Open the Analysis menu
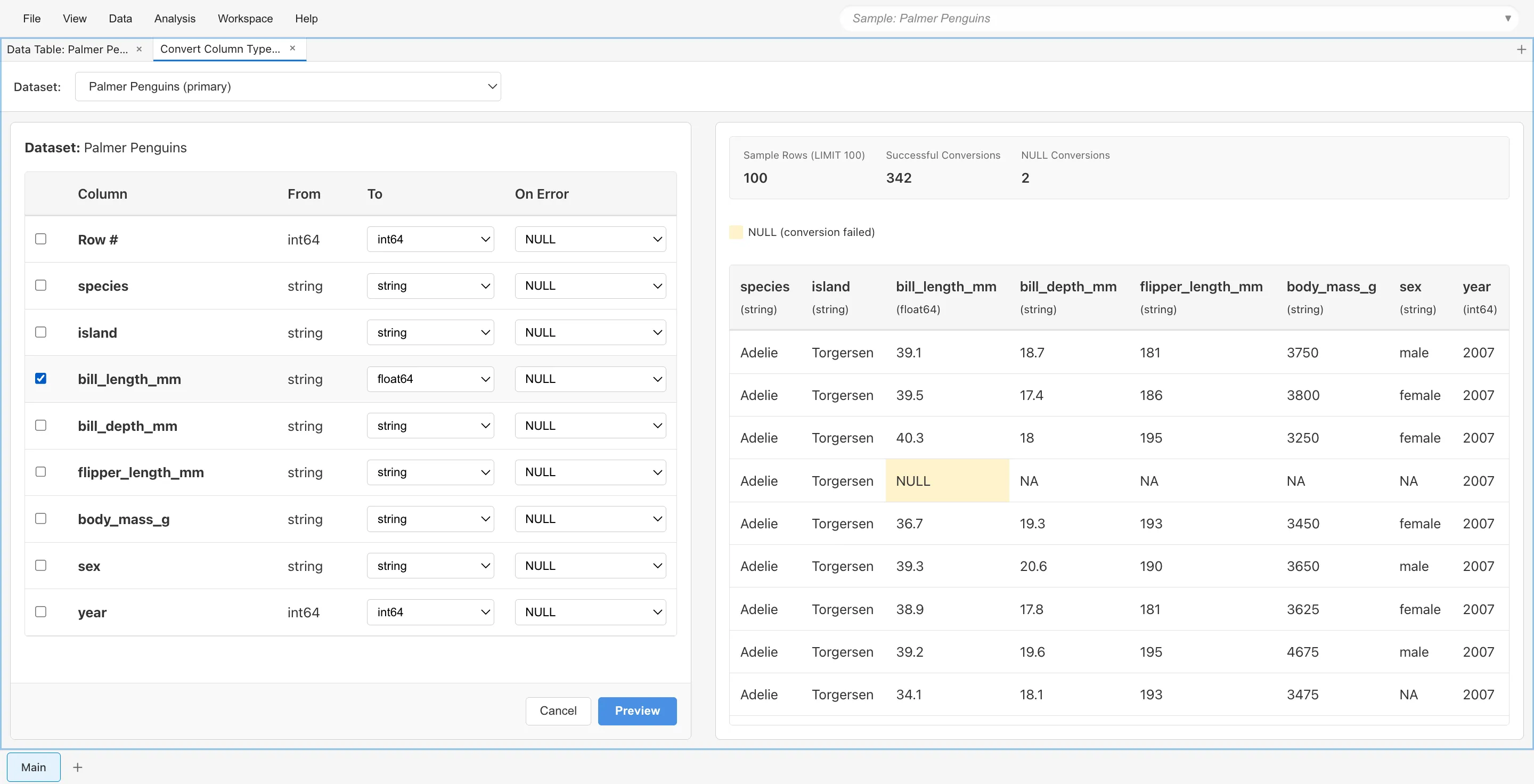Screen dimensions: 1534x784 [174, 19]
